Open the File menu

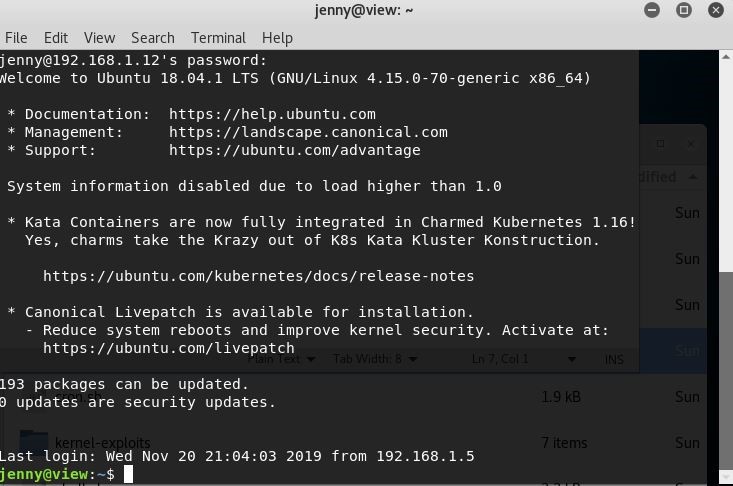coord(16,38)
